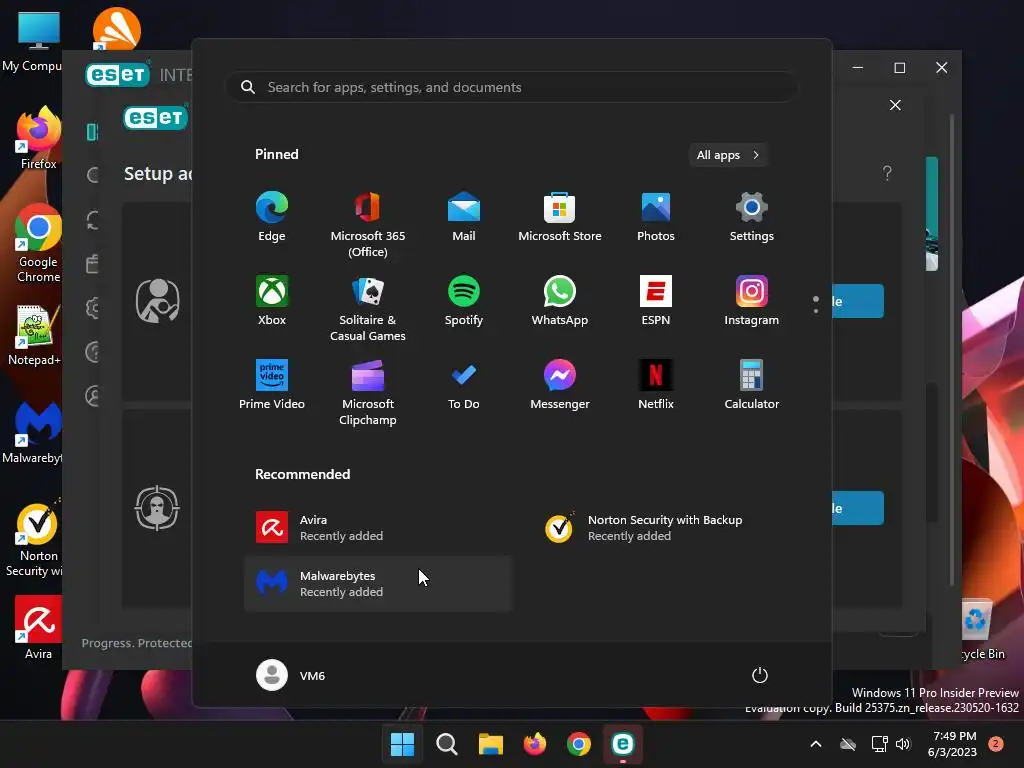Open the Calculator app

coord(752,384)
